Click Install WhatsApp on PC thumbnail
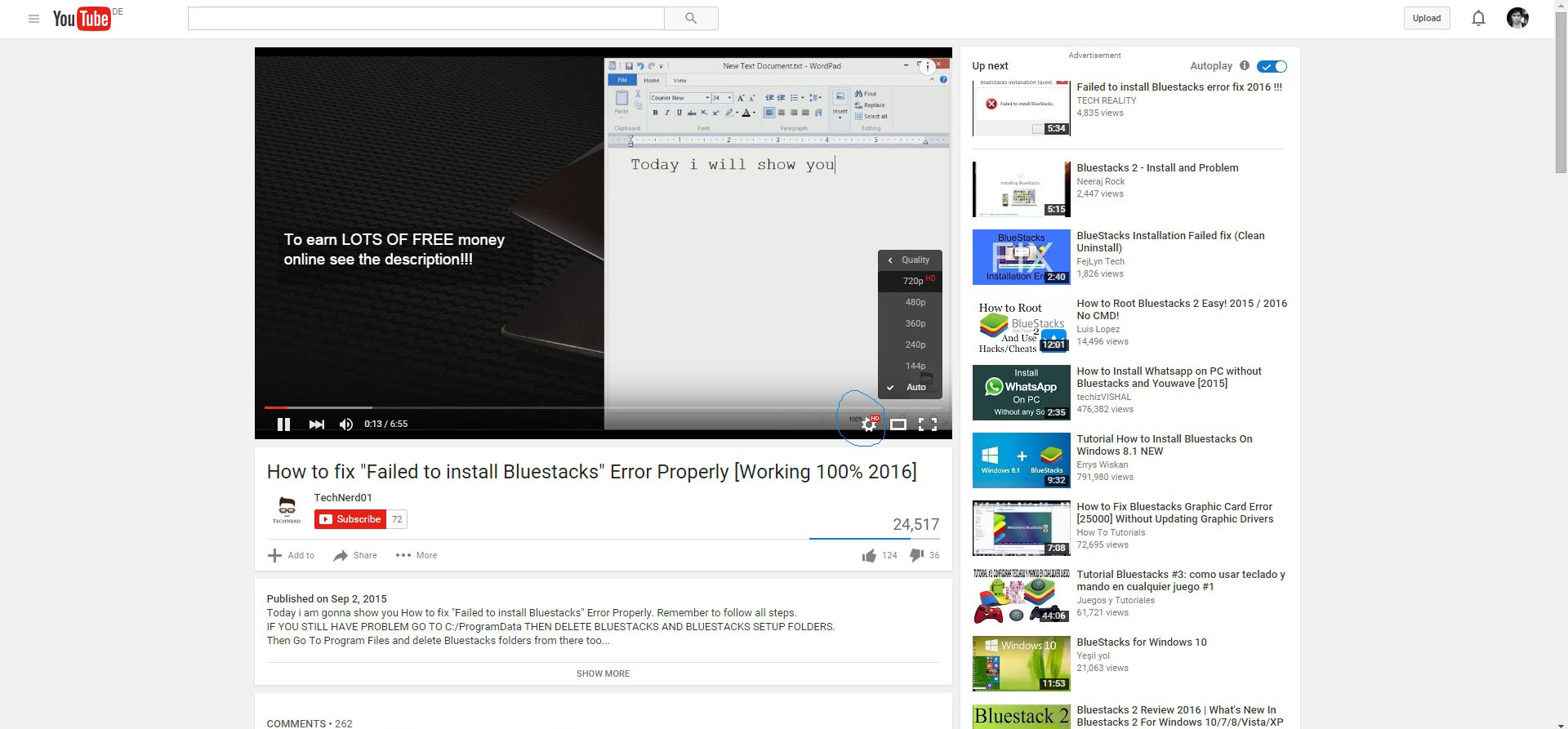Screen dimensions: 1568x729 [1021, 393]
